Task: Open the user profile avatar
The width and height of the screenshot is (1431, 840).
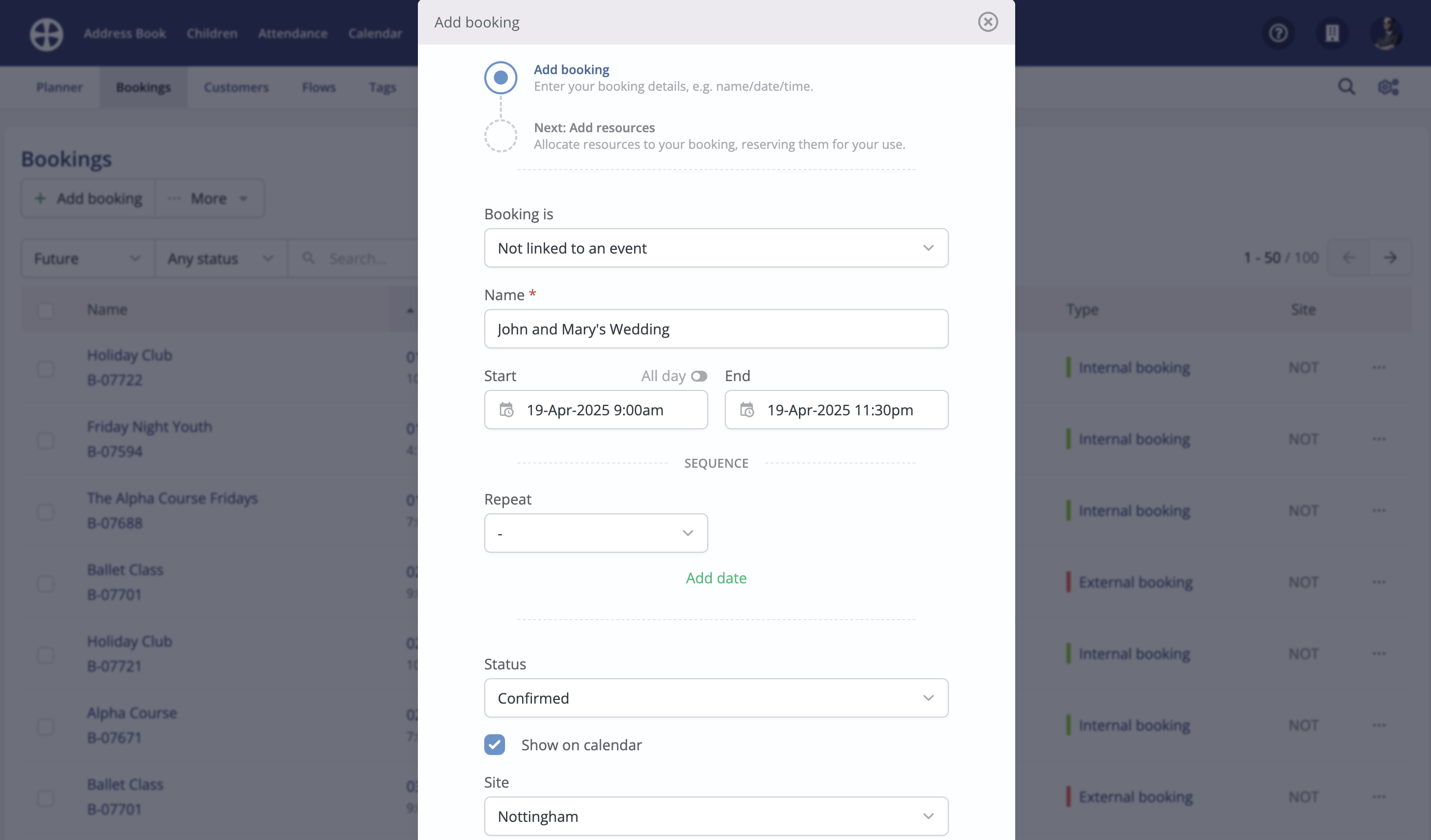Action: tap(1386, 34)
